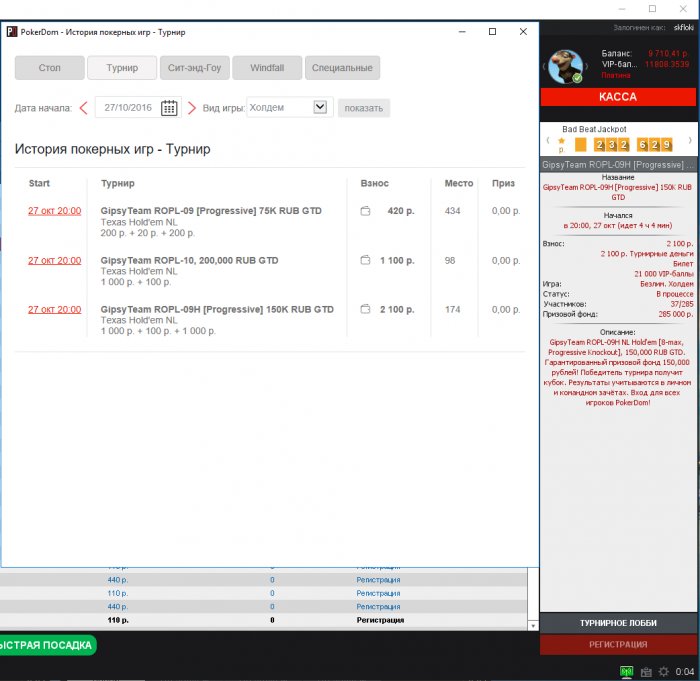Click the green network tray icon
Viewport: 700px width, 681px height.
(x=626, y=671)
